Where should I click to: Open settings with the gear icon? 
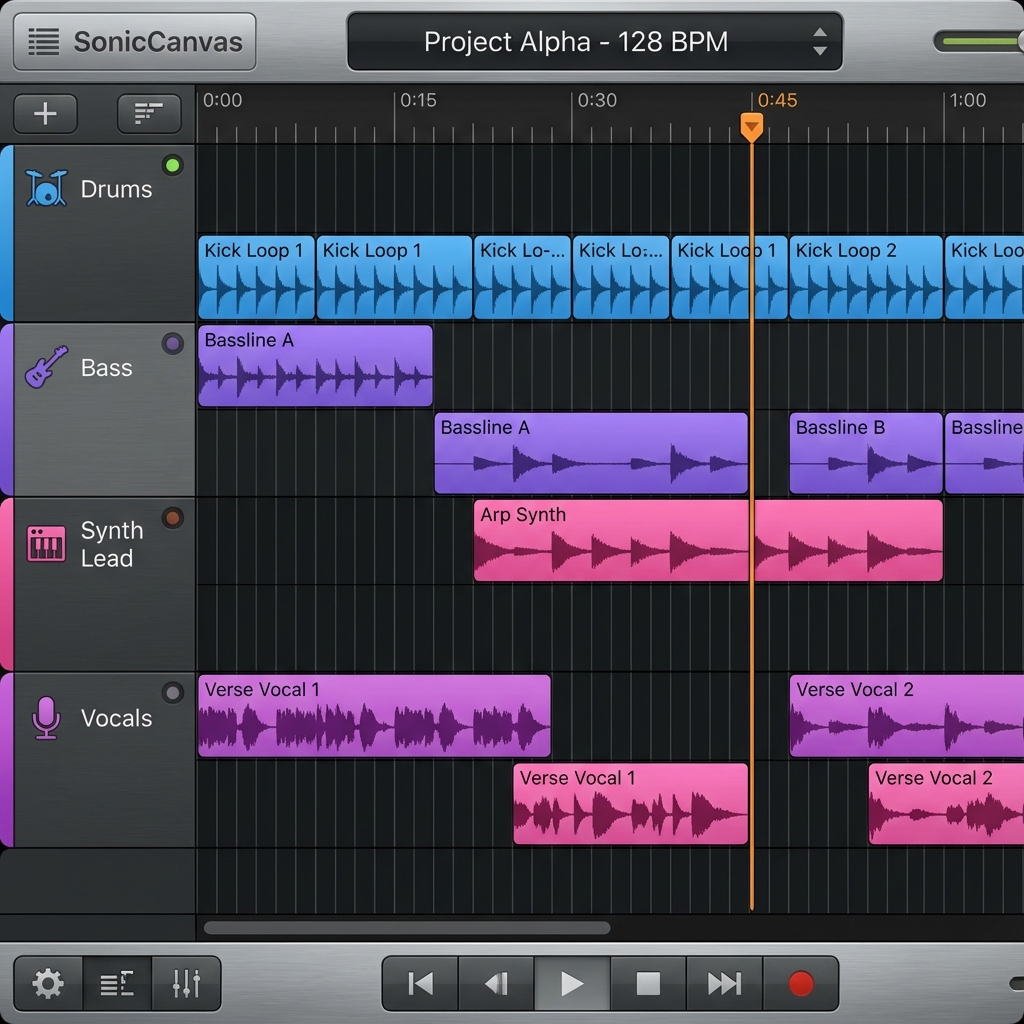47,984
